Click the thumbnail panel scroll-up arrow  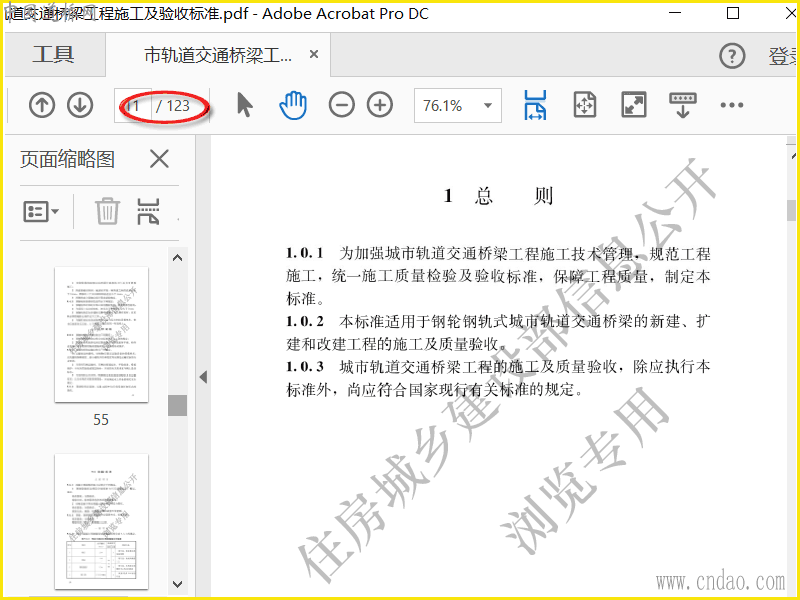178,258
